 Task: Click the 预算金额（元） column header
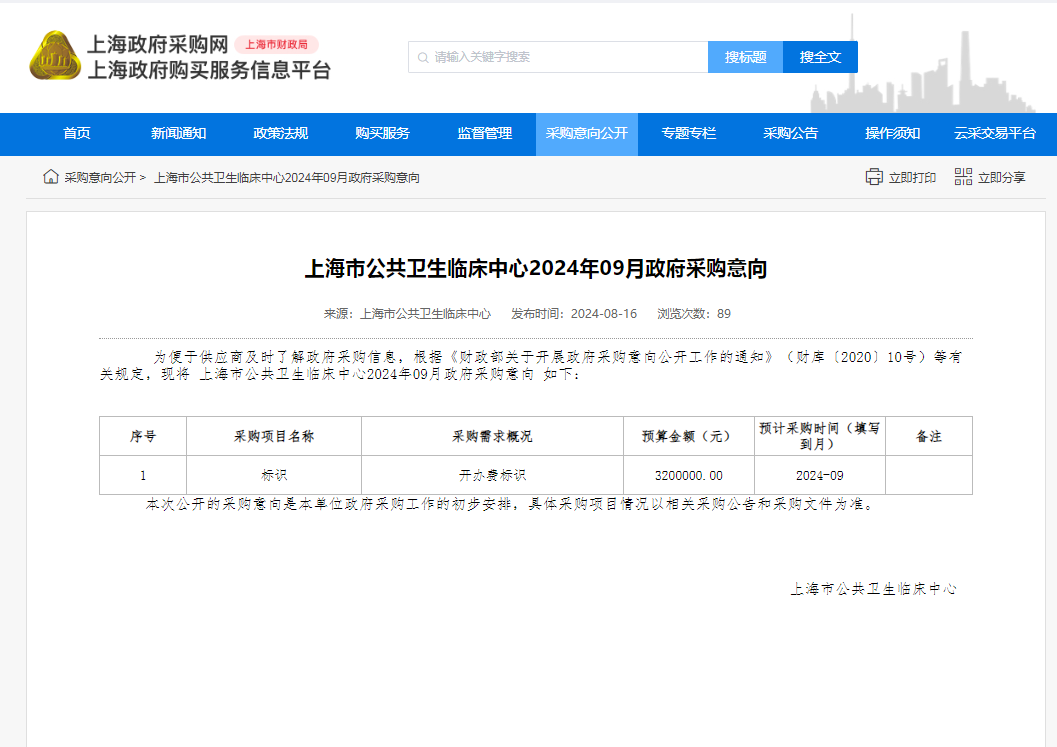coord(689,436)
